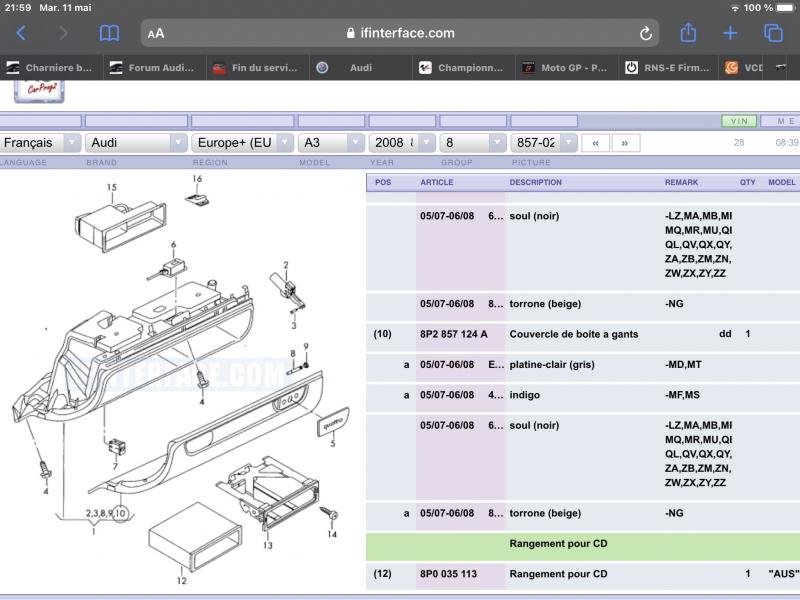The image size is (800, 600).
Task: Open the Europe+ region dropdown
Action: (242, 143)
